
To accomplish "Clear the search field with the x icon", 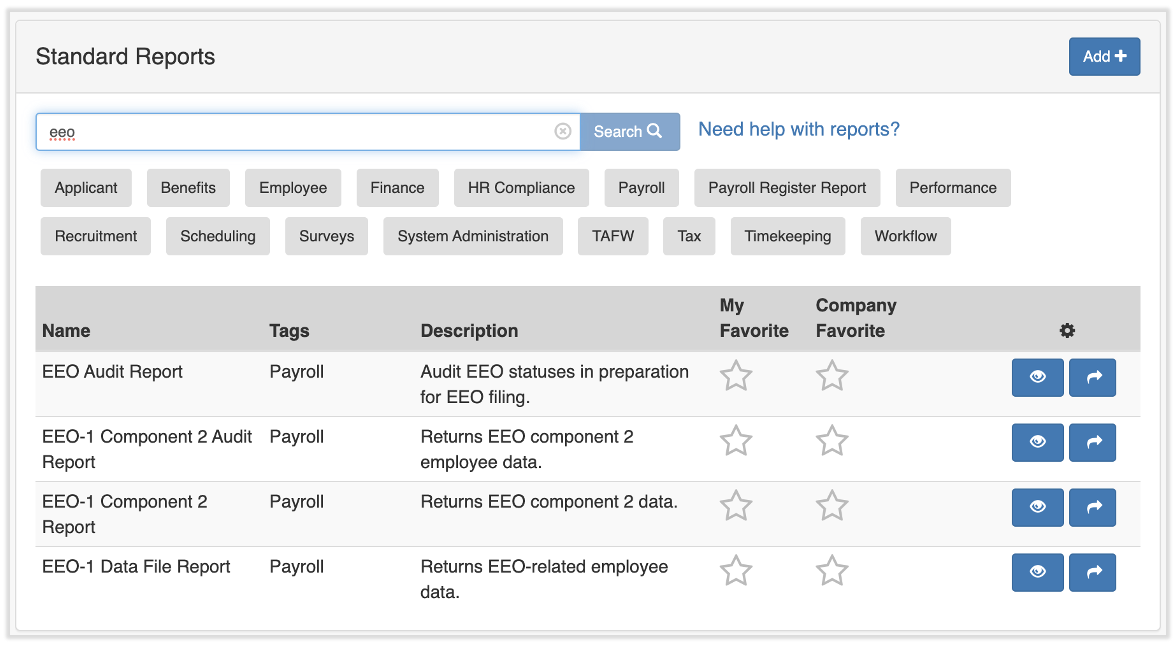I will (x=562, y=131).
